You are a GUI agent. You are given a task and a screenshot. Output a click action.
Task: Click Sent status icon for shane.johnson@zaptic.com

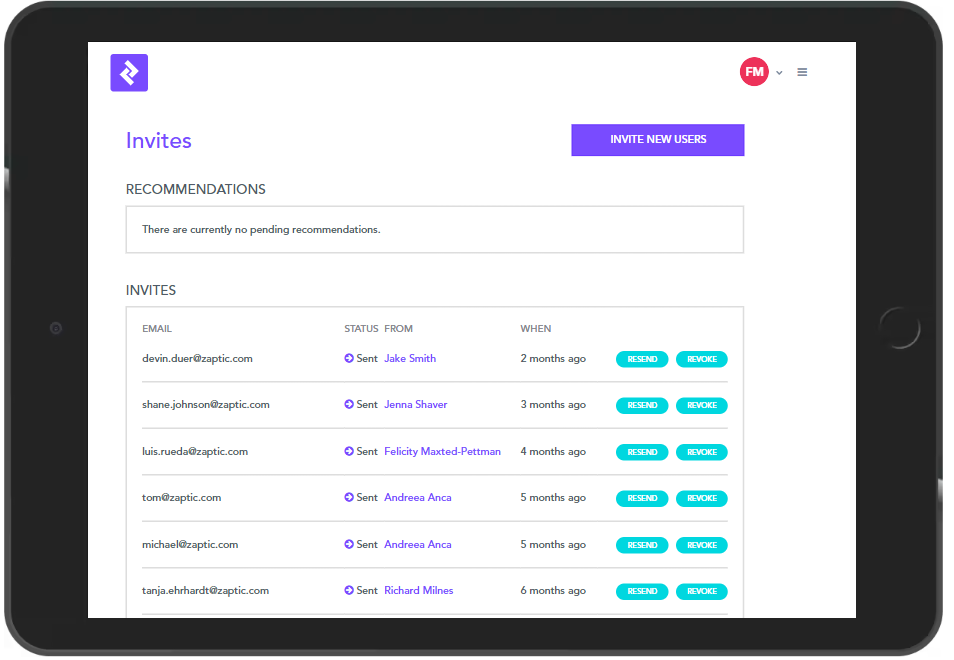(x=349, y=405)
